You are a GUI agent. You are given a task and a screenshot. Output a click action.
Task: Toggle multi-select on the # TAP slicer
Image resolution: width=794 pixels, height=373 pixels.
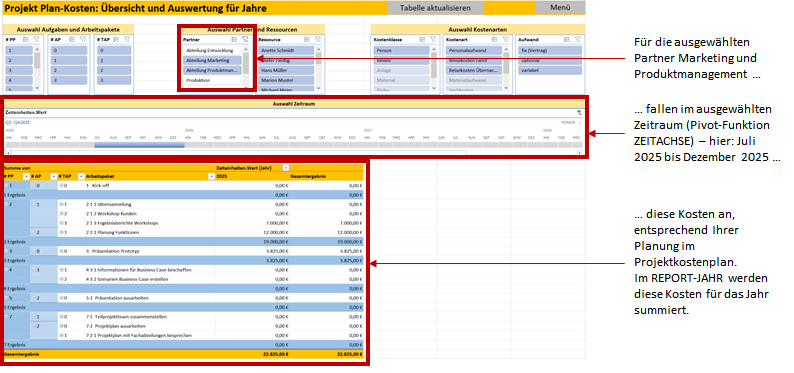pos(117,39)
